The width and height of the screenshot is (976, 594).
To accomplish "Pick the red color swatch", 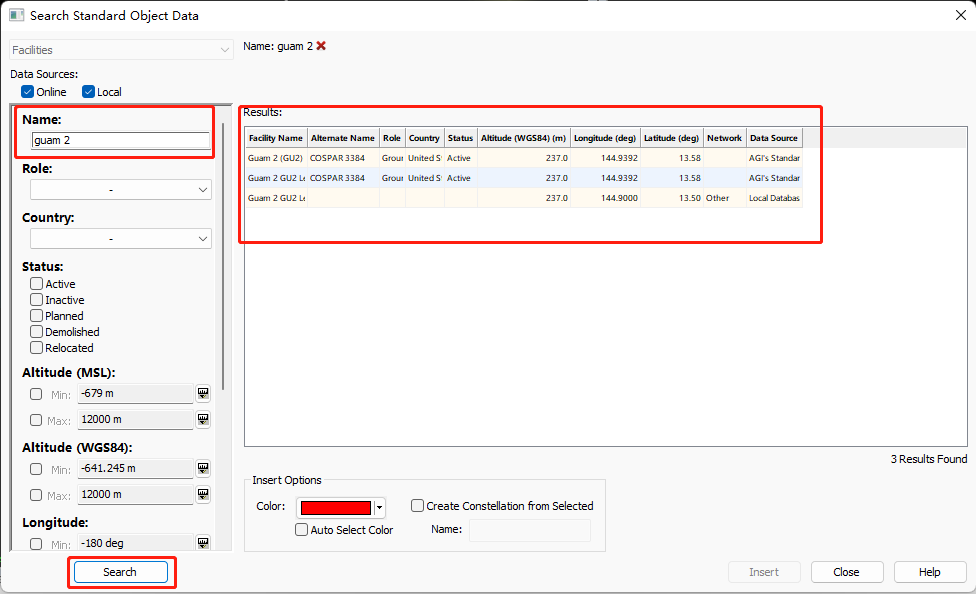I will (x=335, y=508).
